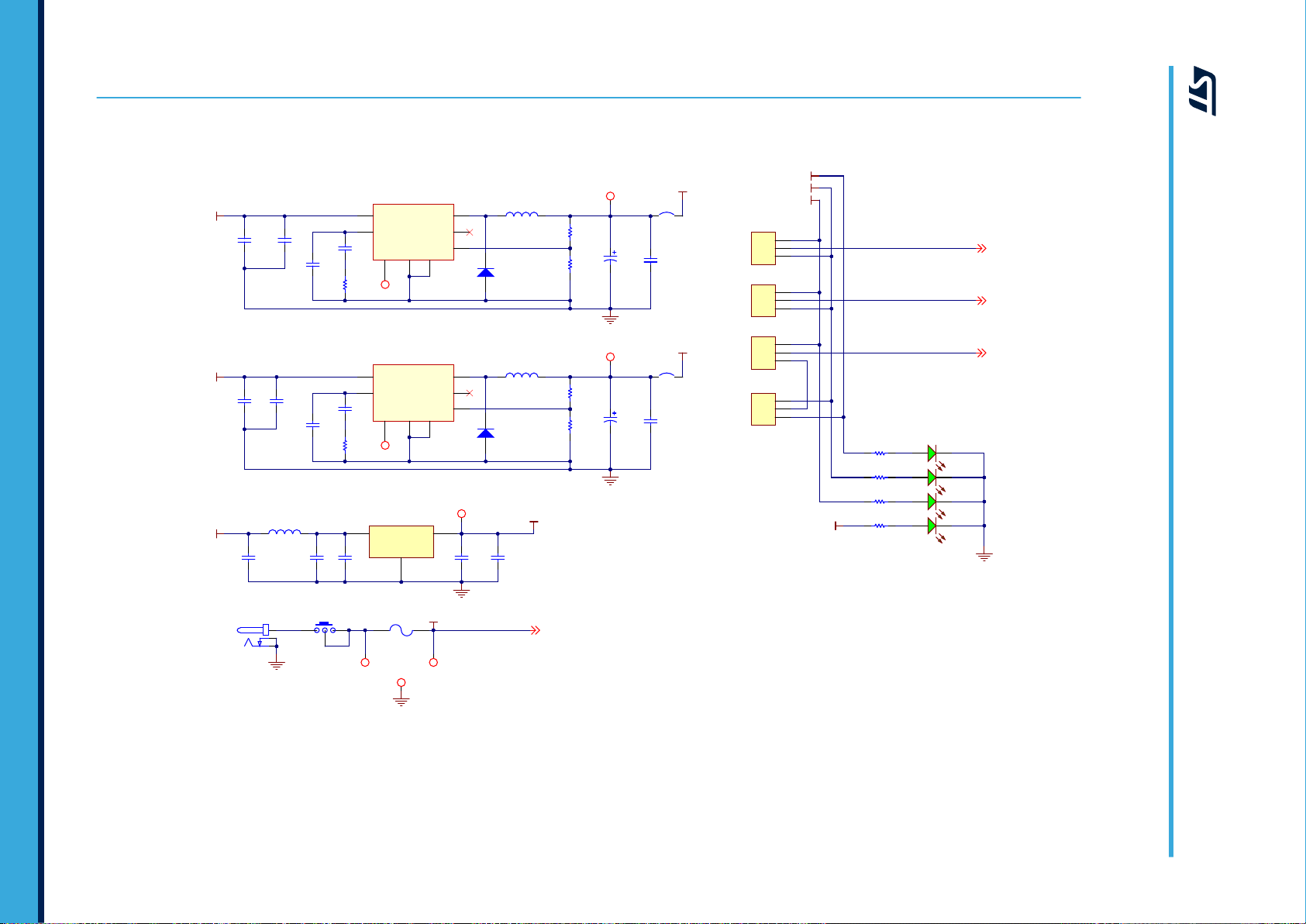The width and height of the screenshot is (1306, 924).
Task: Select the resistor feeding the bottommost LED
Action: click(880, 526)
